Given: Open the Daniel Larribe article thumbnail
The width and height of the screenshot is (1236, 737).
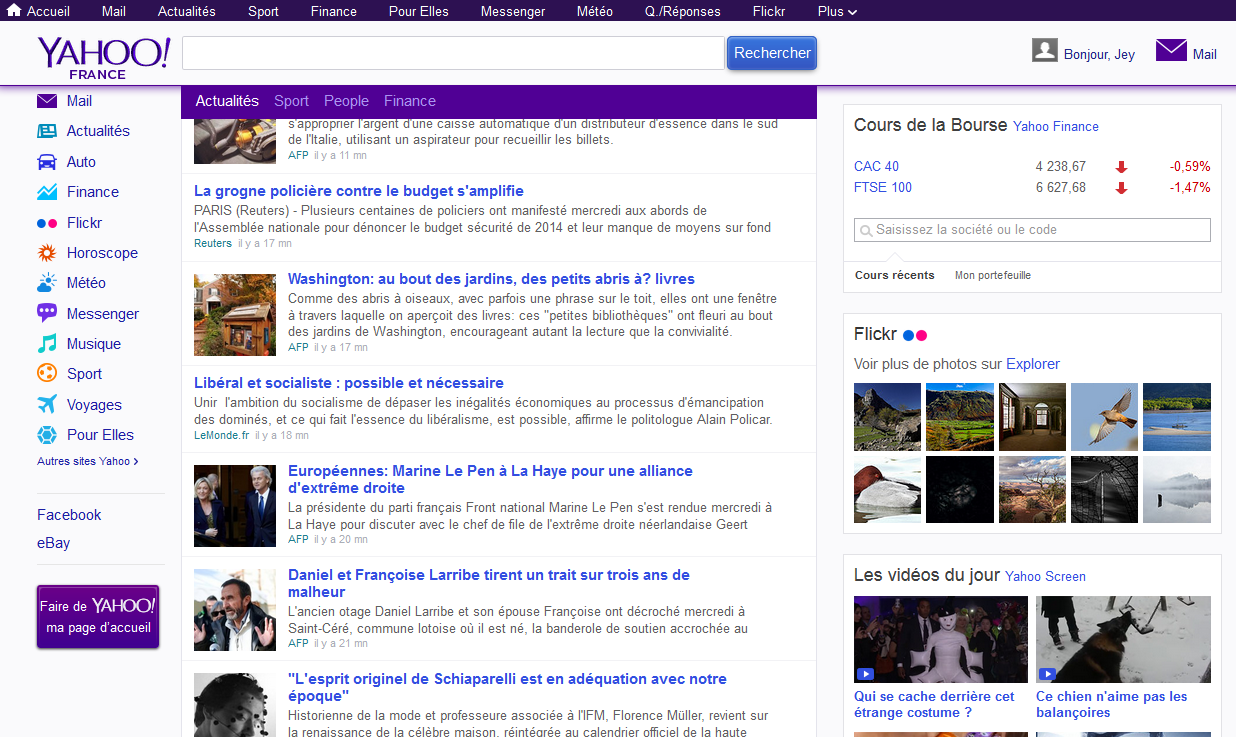Looking at the screenshot, I should (x=235, y=610).
